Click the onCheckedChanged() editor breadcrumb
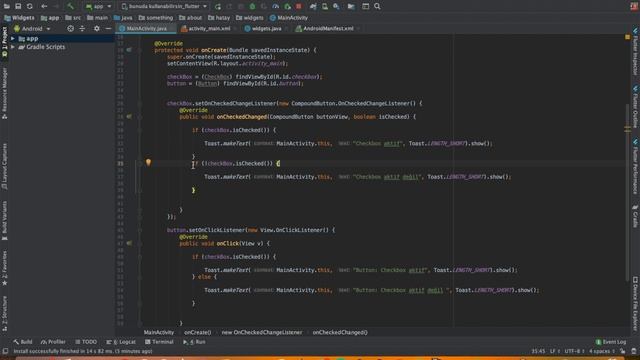Viewport: 640px width, 360px height. (x=340, y=333)
